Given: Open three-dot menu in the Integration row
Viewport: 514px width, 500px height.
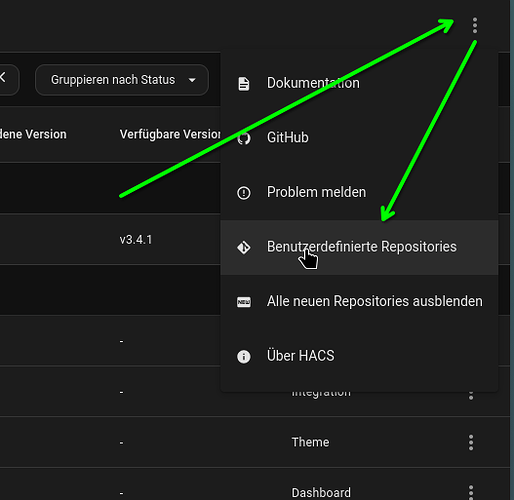Looking at the screenshot, I should pos(471,396).
